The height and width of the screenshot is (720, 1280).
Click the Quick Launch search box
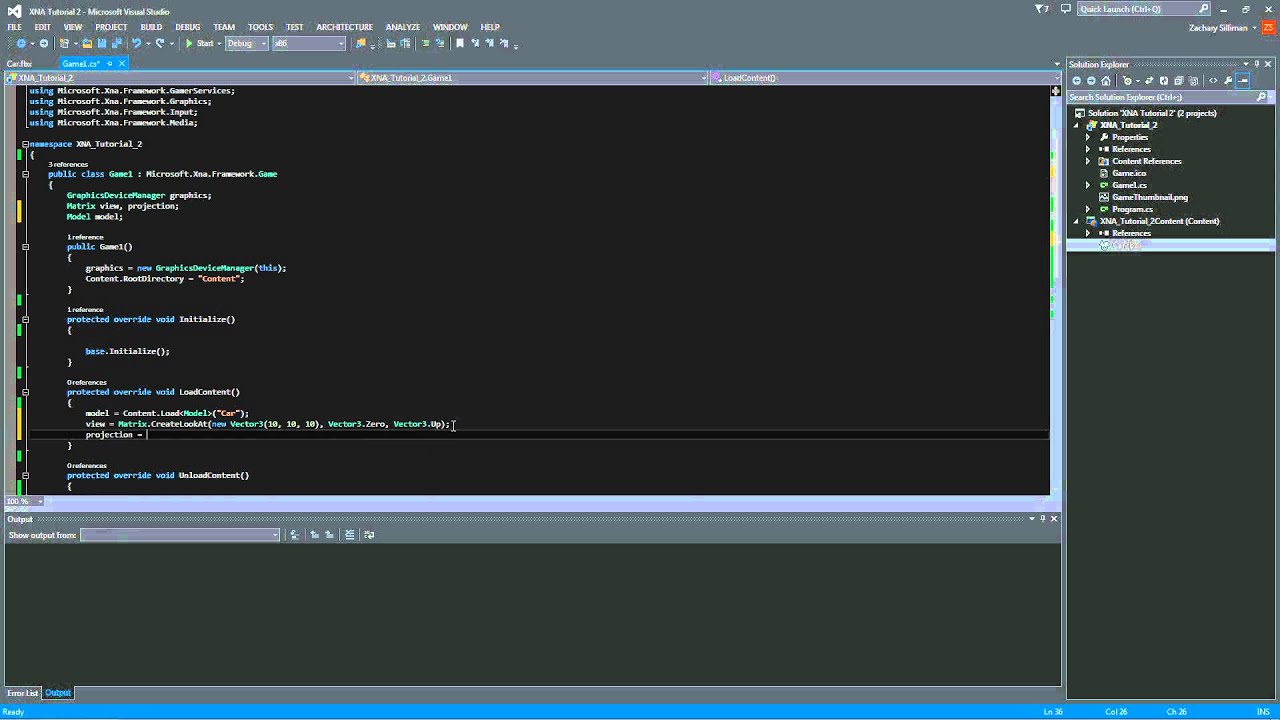[x=1145, y=9]
